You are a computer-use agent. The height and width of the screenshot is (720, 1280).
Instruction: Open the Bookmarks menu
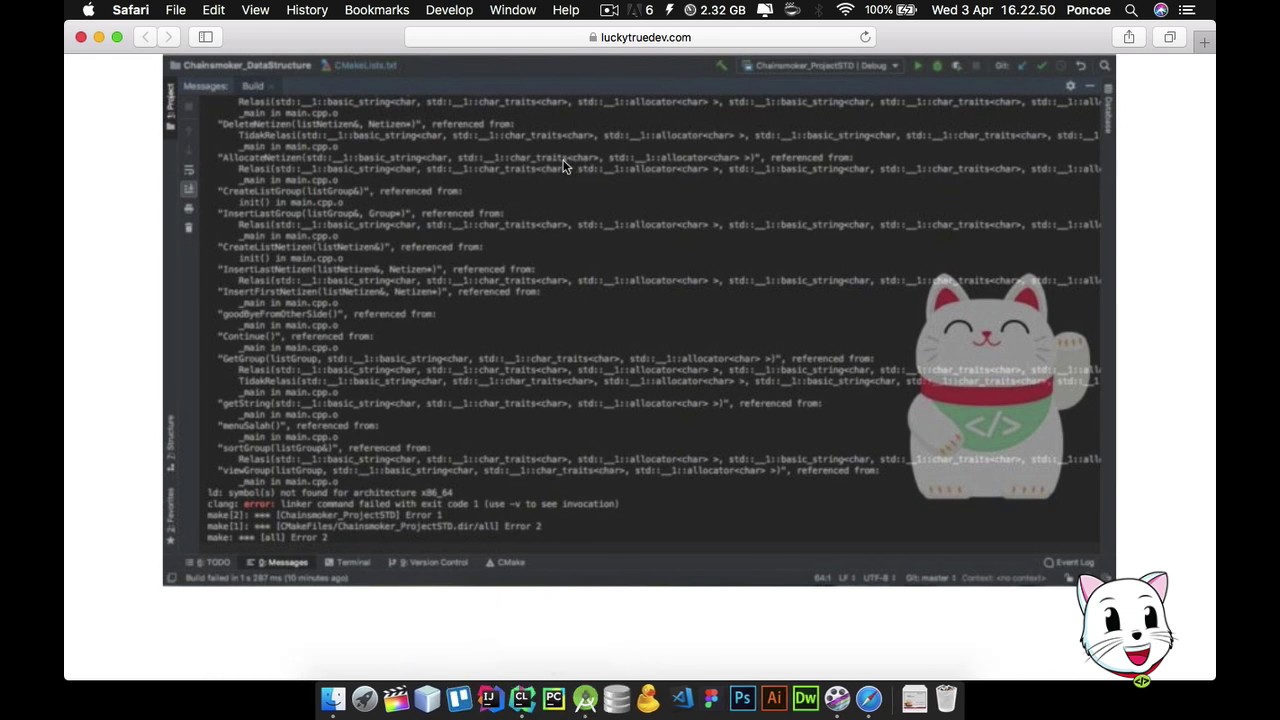pyautogui.click(x=377, y=10)
